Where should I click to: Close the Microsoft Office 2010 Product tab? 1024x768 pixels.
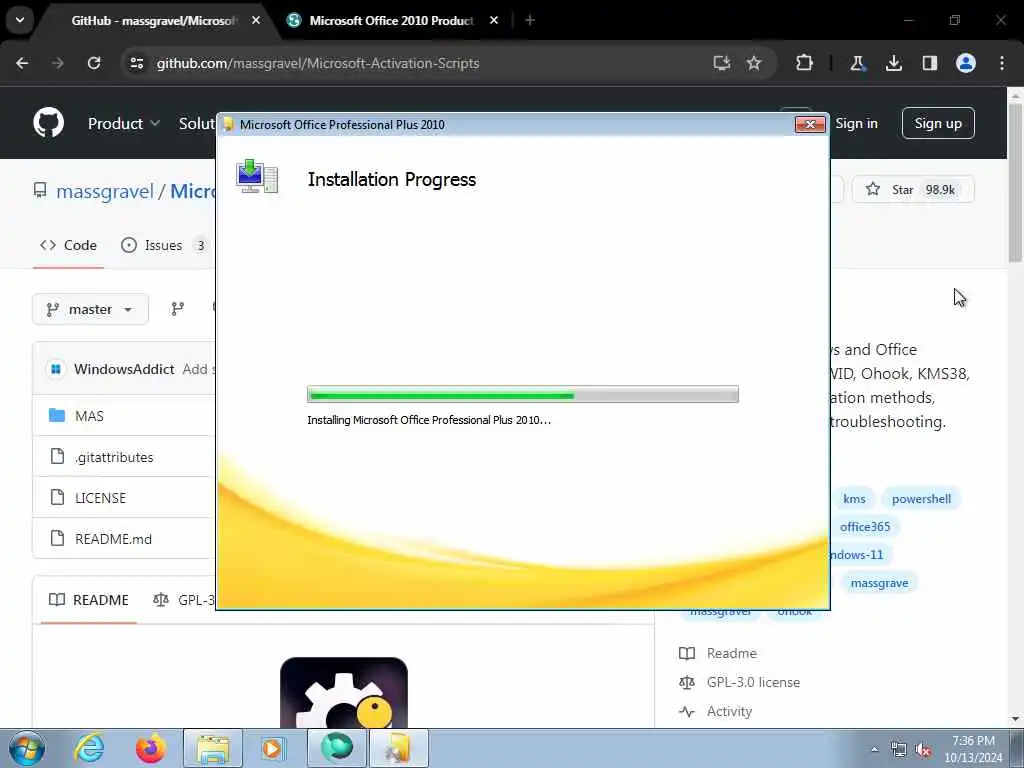click(494, 20)
